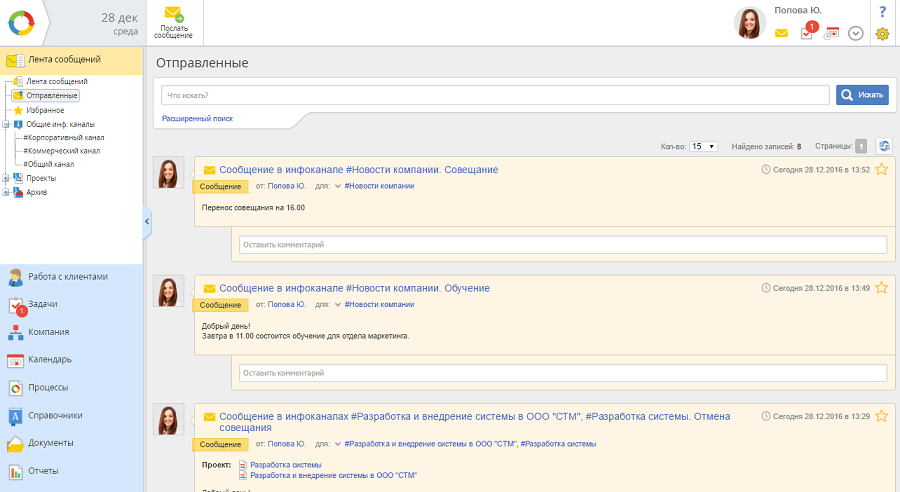
Task: Expand recipients chevron in Отмена совещания message
Action: (x=338, y=444)
